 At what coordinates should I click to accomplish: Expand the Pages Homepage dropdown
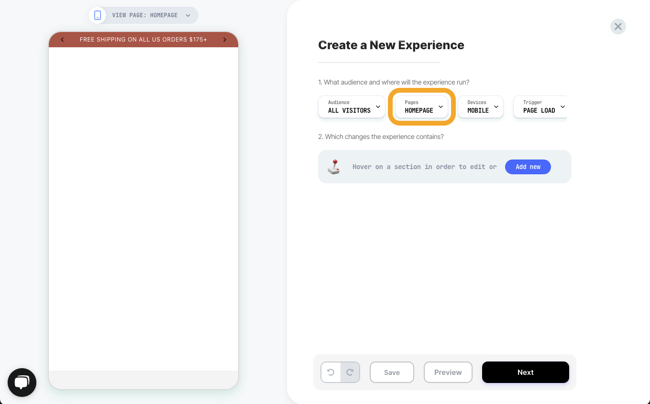422,107
